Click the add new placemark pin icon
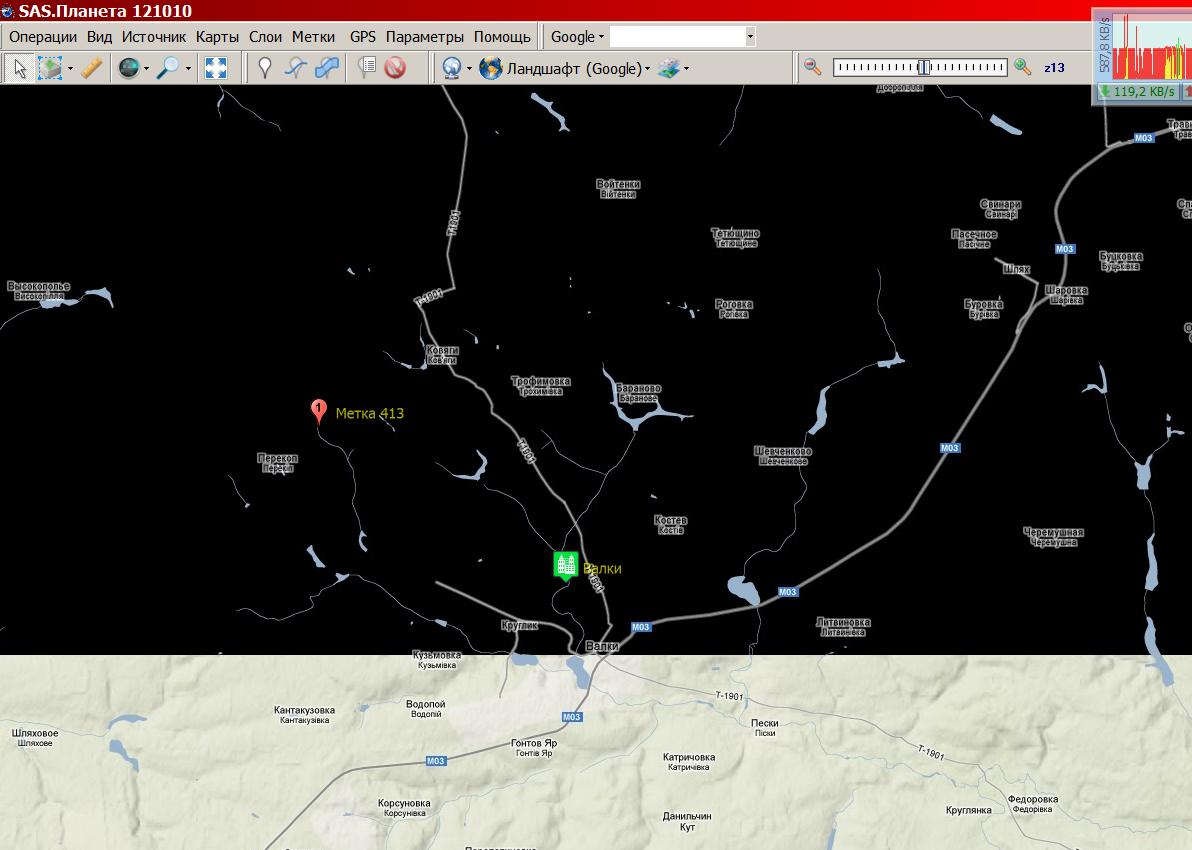 pyautogui.click(x=265, y=68)
